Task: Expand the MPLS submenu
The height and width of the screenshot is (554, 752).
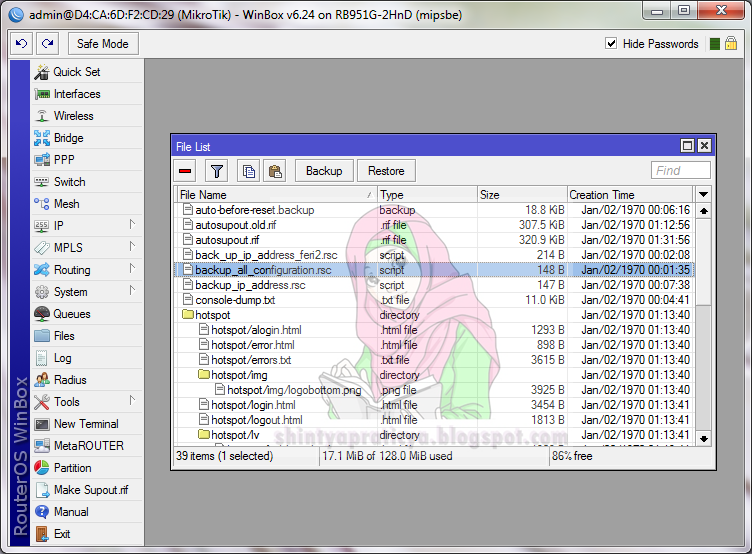Action: [x=132, y=247]
